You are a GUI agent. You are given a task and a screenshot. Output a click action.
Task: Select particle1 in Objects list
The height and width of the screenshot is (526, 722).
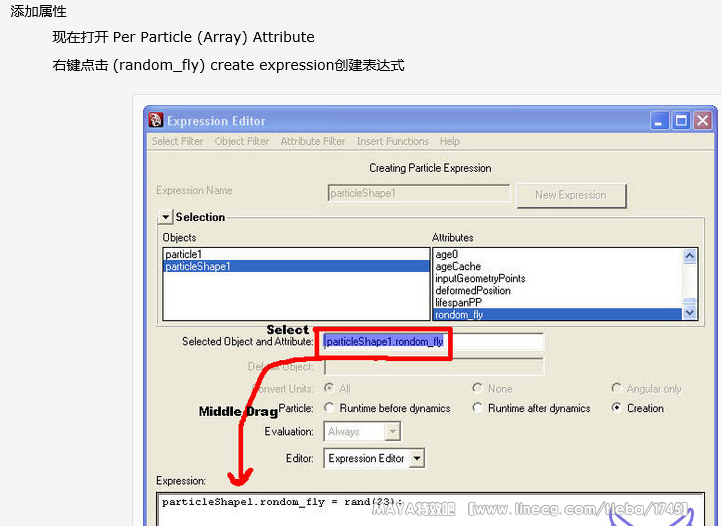(x=184, y=255)
